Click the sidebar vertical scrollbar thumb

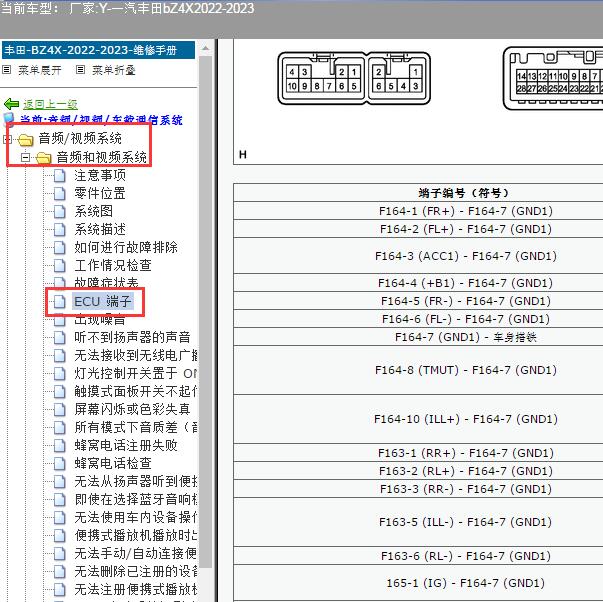pyautogui.click(x=205, y=312)
